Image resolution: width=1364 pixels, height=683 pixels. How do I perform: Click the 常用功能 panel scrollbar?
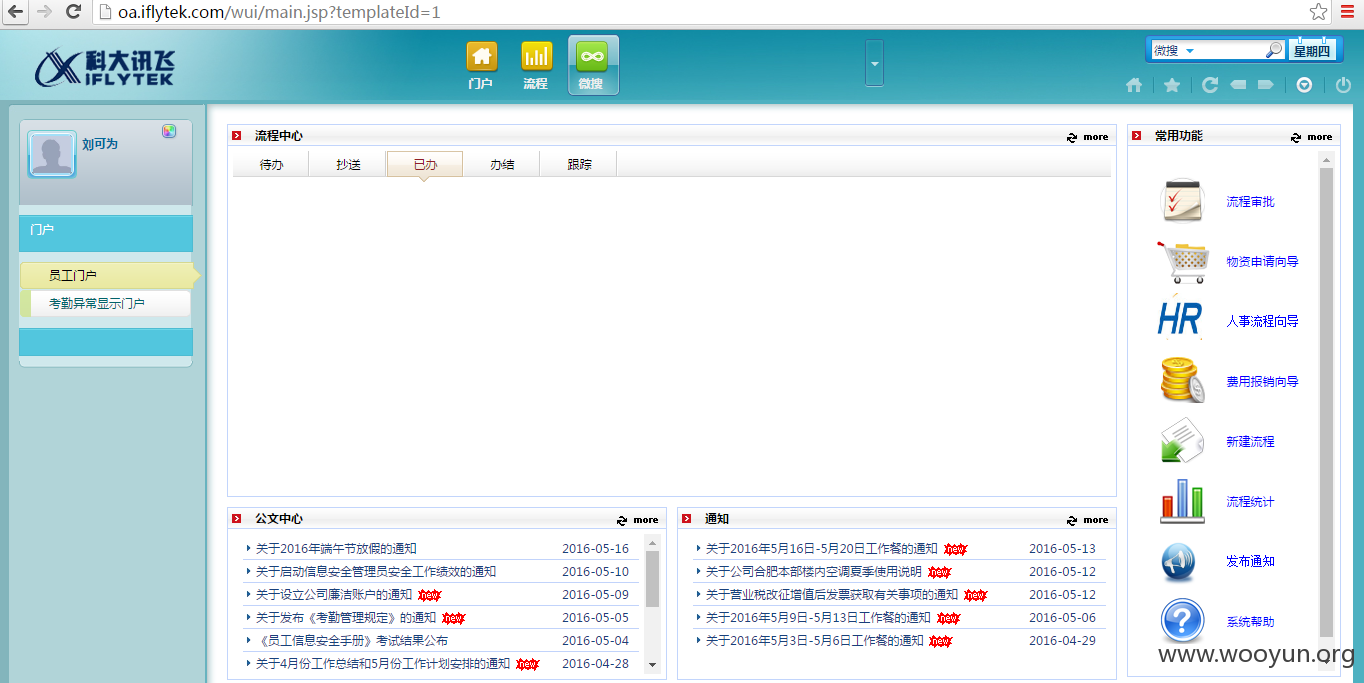(x=1327, y=400)
